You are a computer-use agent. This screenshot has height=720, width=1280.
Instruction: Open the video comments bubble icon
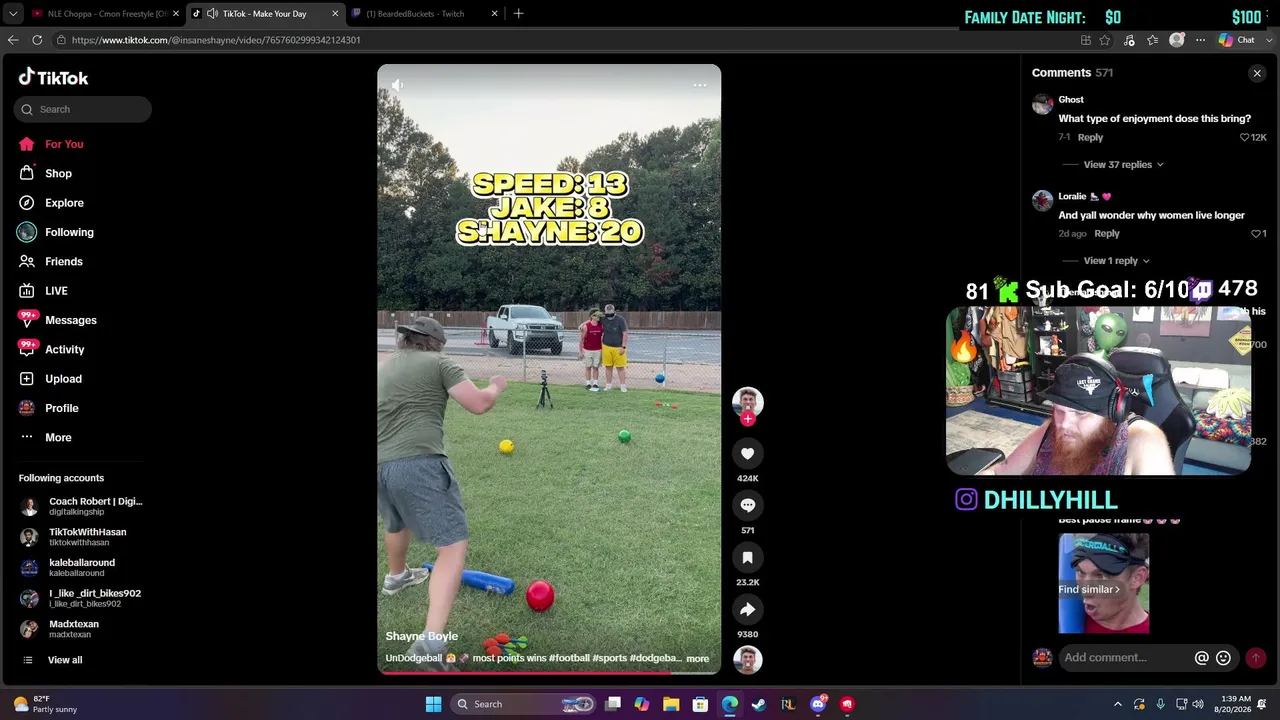point(747,505)
